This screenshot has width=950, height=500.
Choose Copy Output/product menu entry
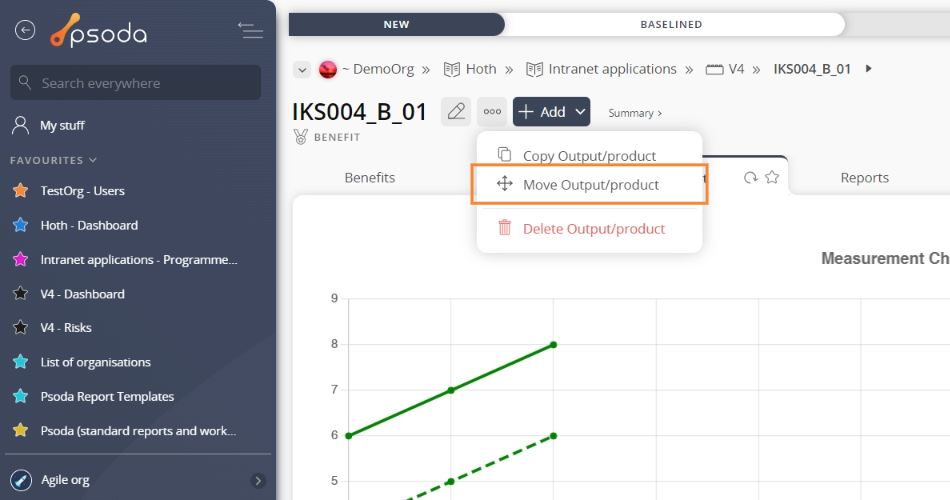pos(589,156)
